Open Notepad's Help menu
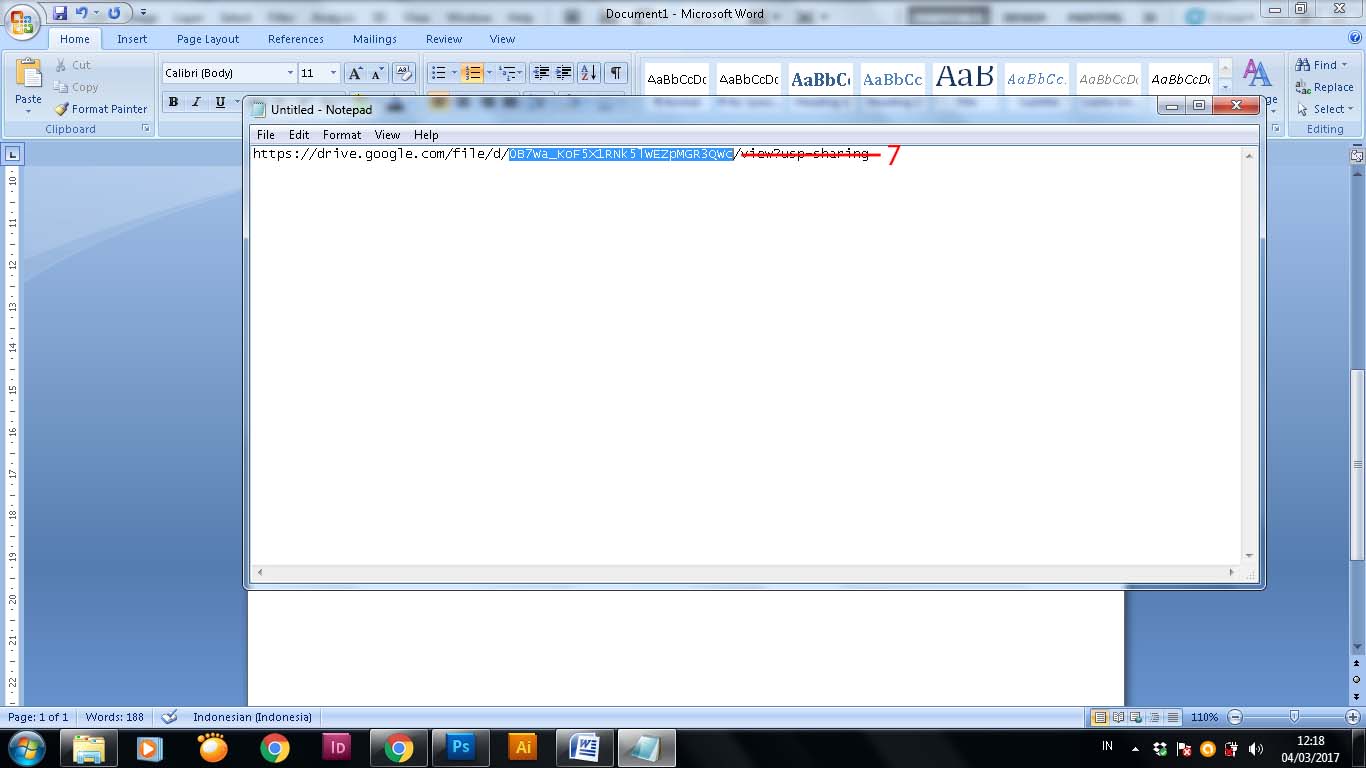Screen dimensions: 1366x768 point(426,135)
